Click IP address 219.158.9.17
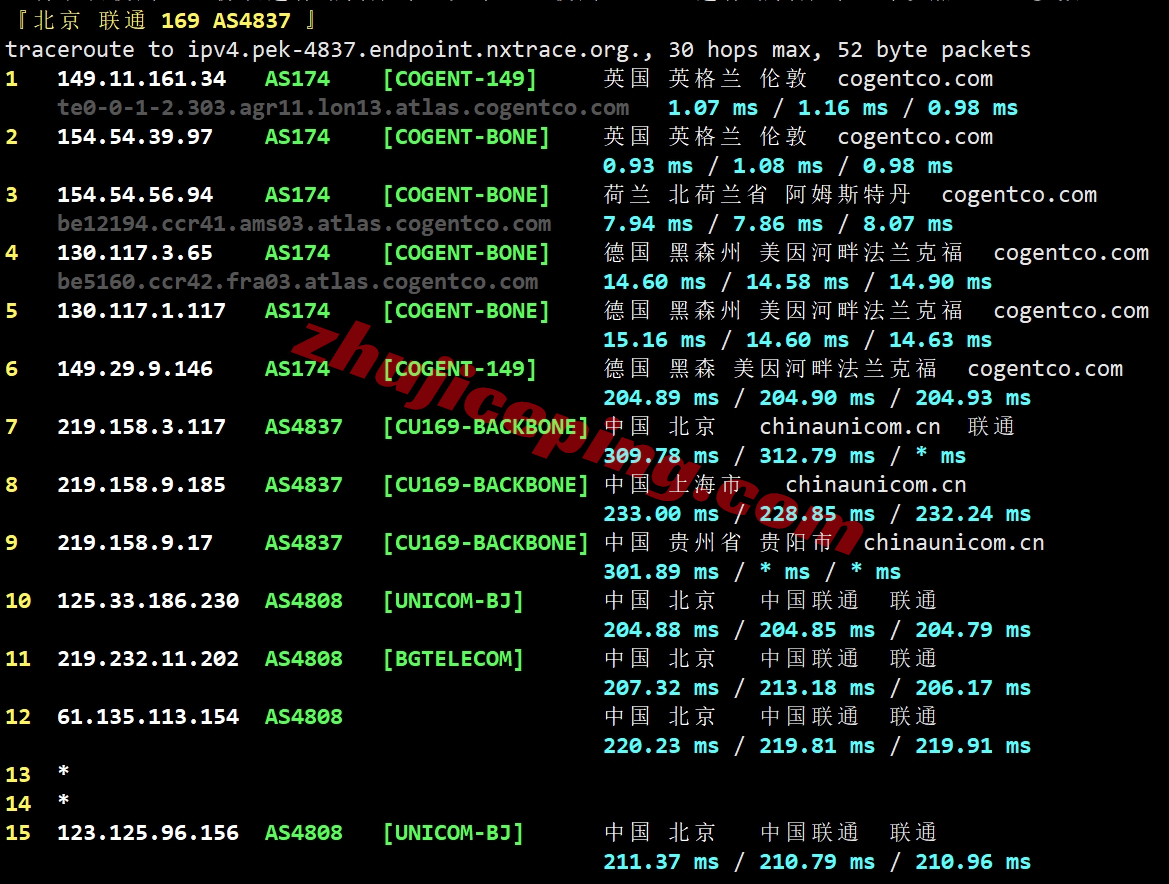1169x884 pixels. tap(135, 543)
